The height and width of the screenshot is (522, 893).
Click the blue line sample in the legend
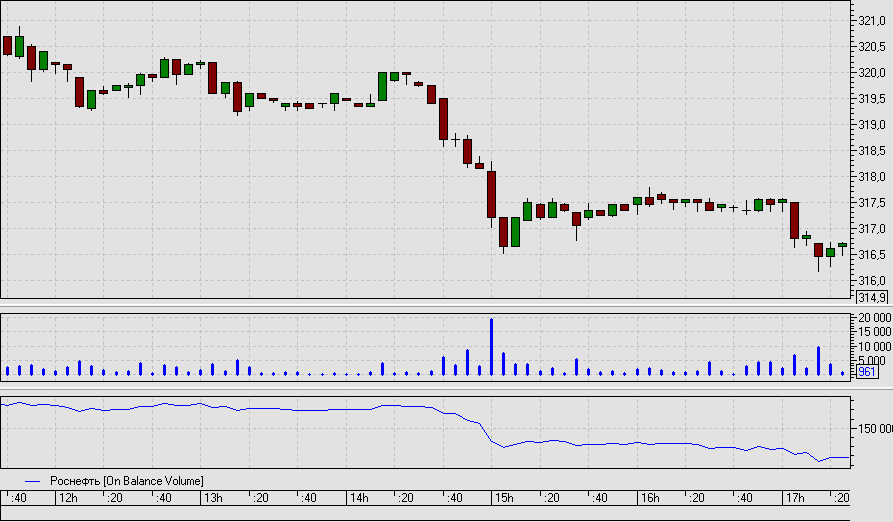32,482
